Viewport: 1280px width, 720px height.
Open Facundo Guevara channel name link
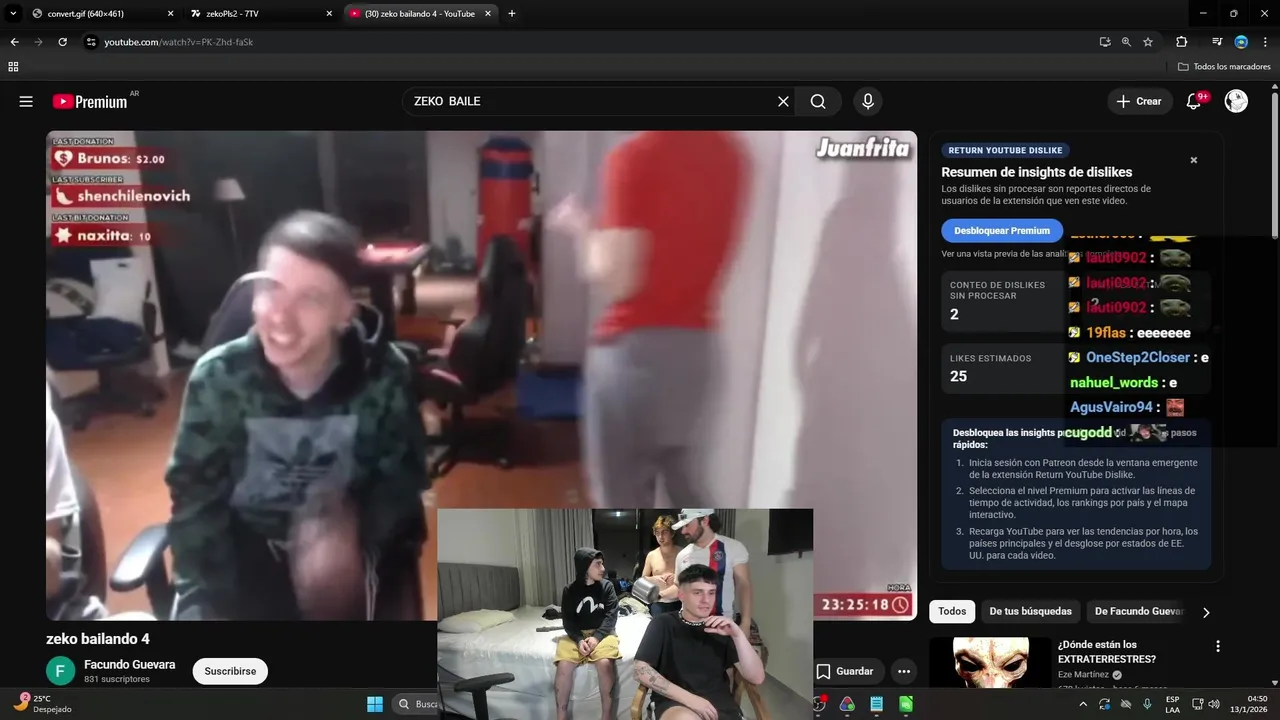pyautogui.click(x=129, y=664)
